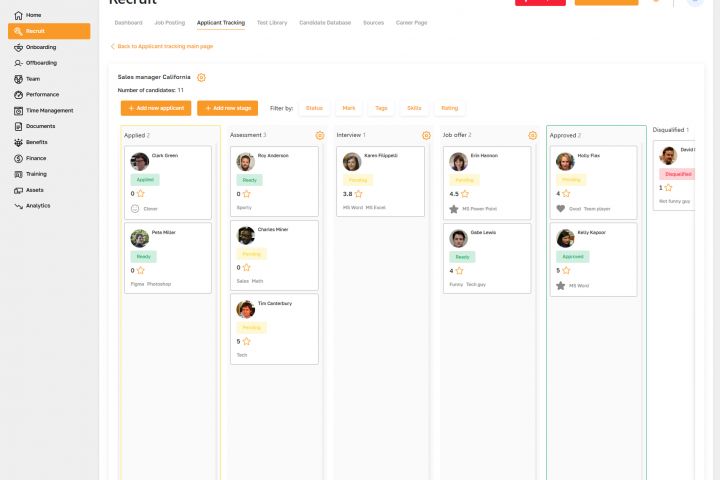Open the Mark filter dropdown
This screenshot has height=480, width=720.
click(x=349, y=108)
